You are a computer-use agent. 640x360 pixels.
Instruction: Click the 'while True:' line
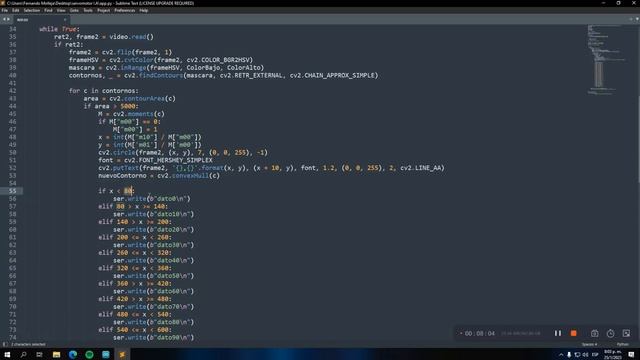[x=59, y=29]
